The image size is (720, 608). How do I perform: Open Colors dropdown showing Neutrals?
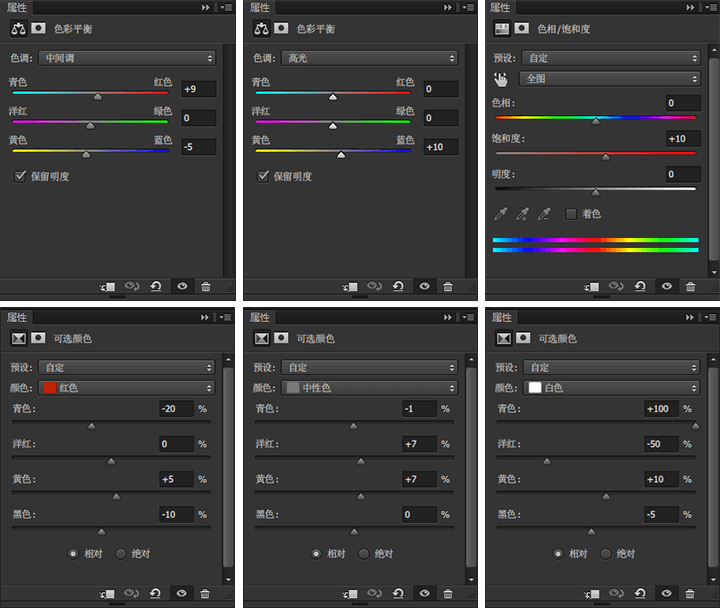[370, 388]
